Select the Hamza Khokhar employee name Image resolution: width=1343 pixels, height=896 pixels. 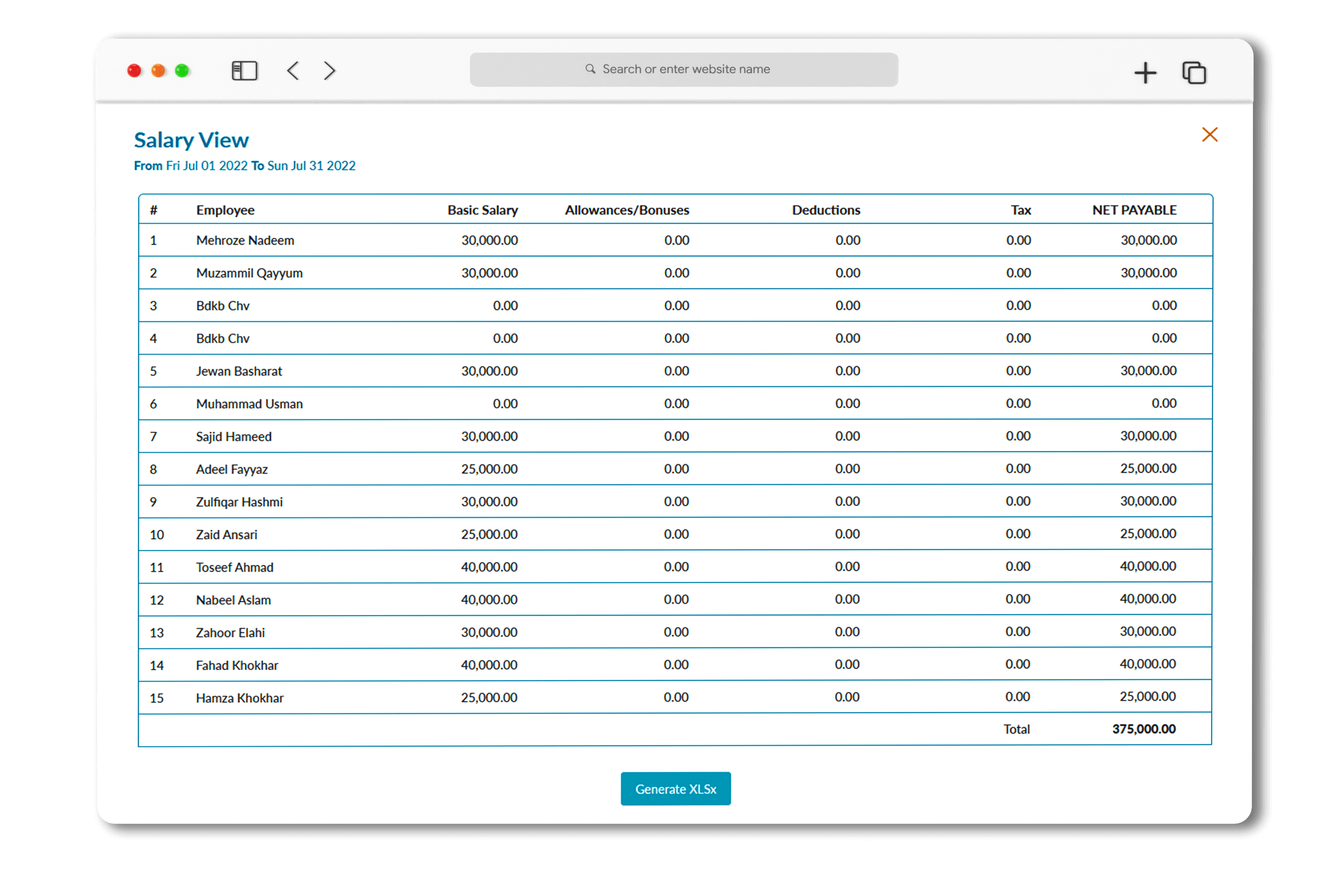click(x=240, y=698)
